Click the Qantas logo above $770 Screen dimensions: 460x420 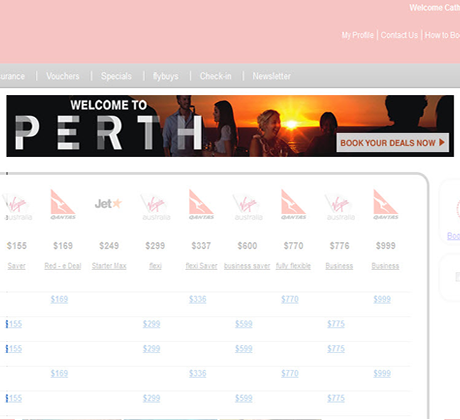pos(293,204)
